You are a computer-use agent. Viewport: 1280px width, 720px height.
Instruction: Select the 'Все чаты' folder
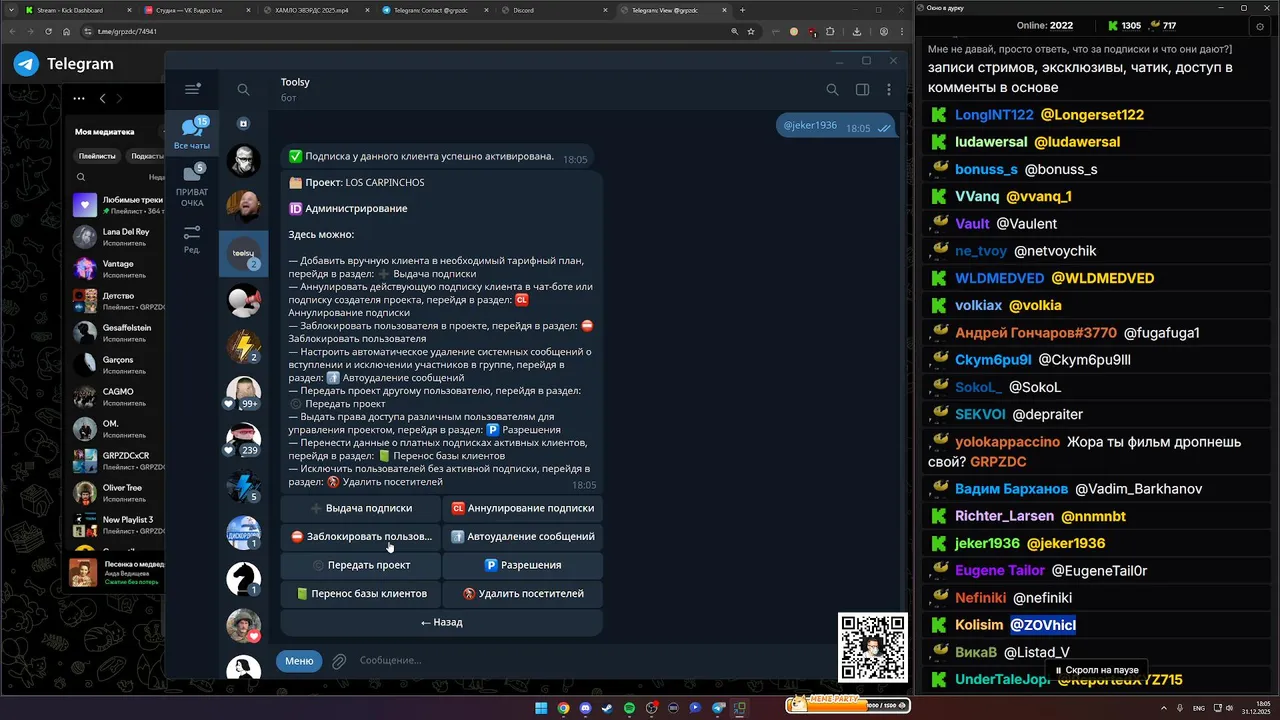[192, 133]
